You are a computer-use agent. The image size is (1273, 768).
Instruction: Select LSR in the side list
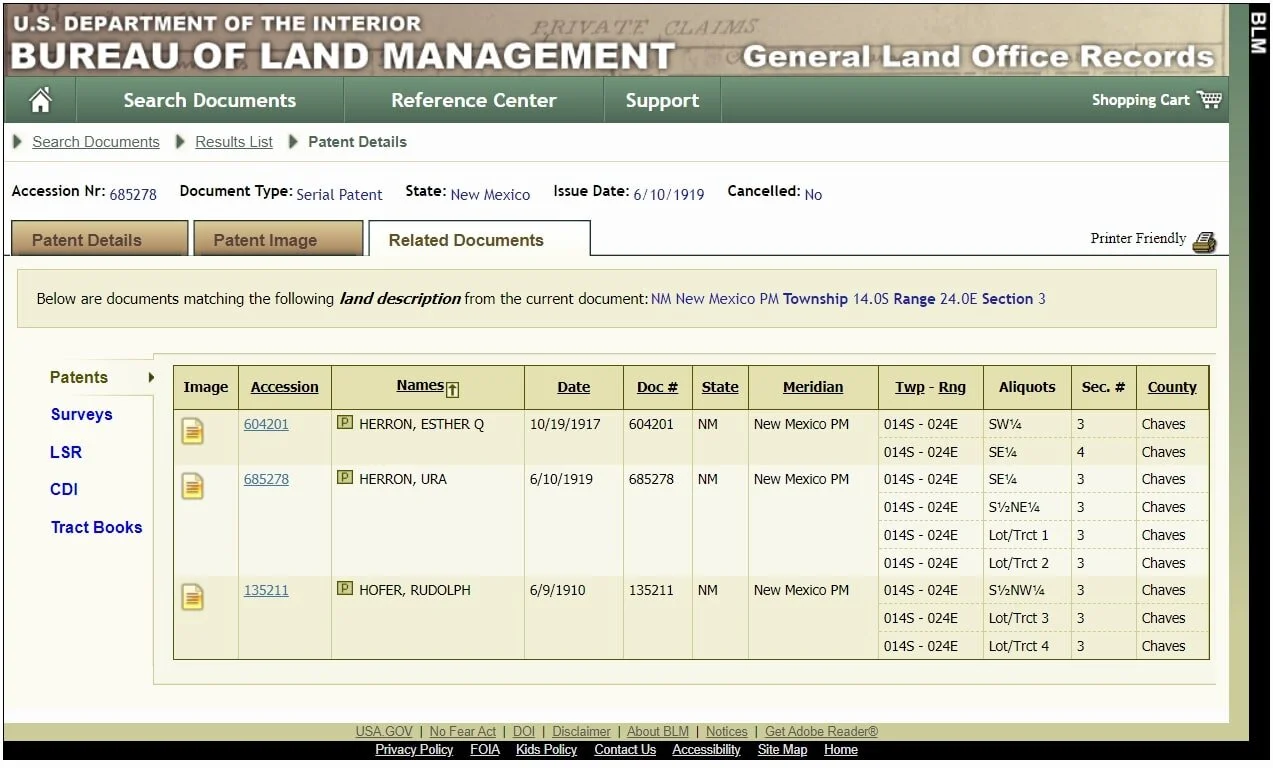(x=66, y=452)
